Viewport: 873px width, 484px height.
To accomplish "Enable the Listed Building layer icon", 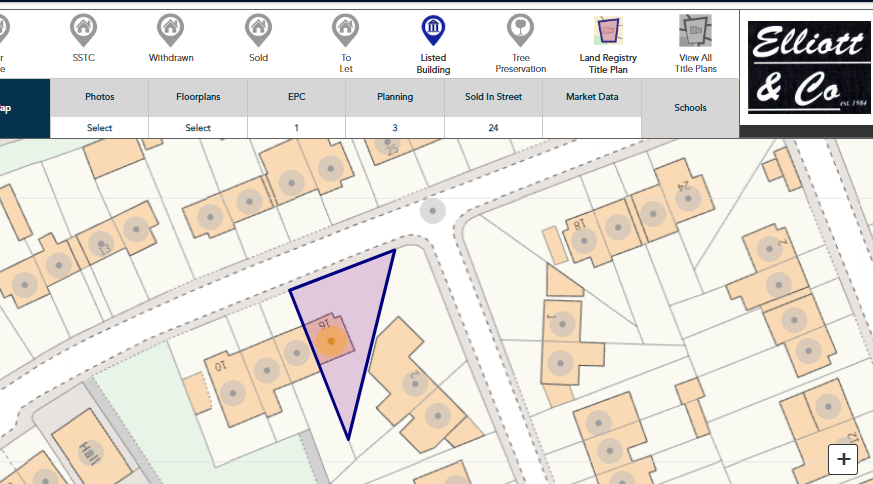I will point(433,30).
